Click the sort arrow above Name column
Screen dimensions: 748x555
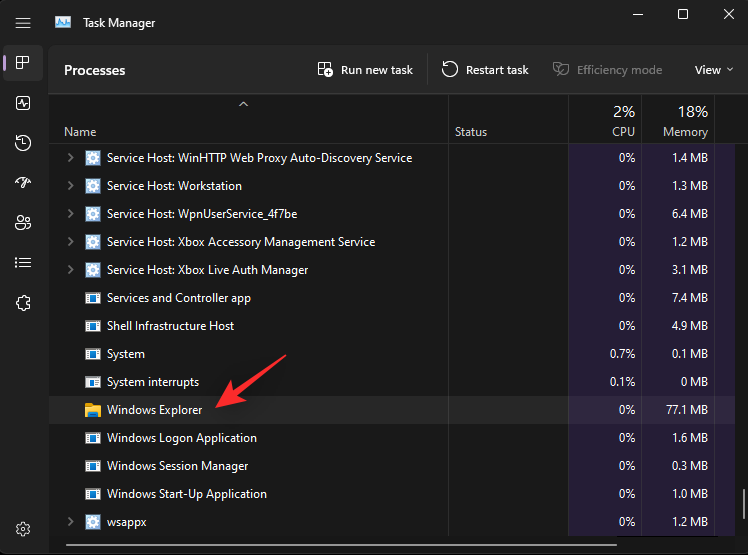(243, 104)
